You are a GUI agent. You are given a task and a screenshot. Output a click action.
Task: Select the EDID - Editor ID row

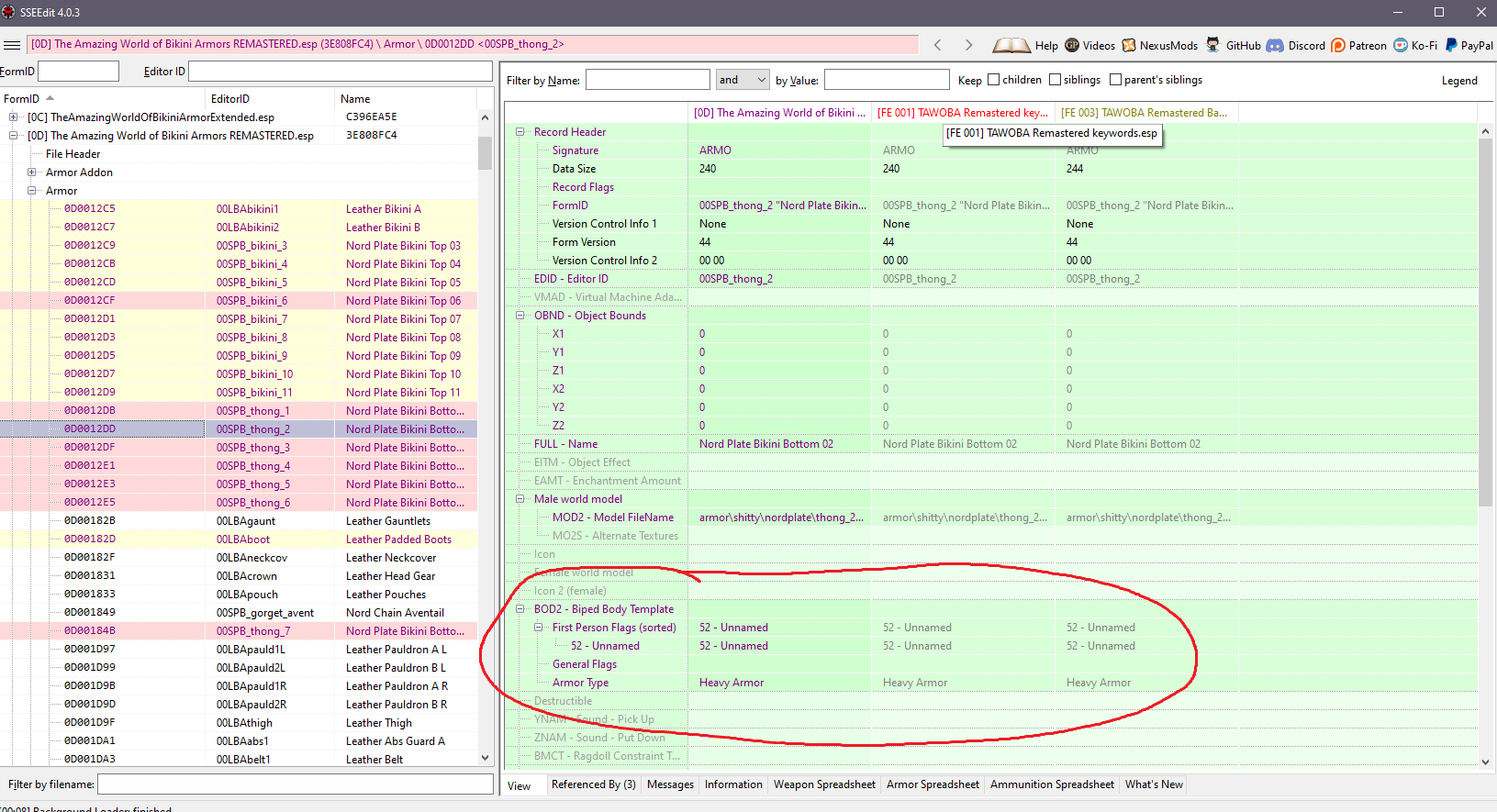tap(991, 279)
